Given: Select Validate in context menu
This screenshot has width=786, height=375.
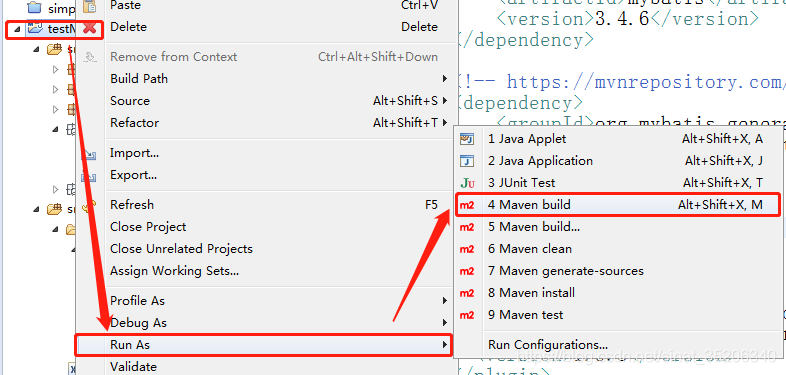Looking at the screenshot, I should coord(133,367).
